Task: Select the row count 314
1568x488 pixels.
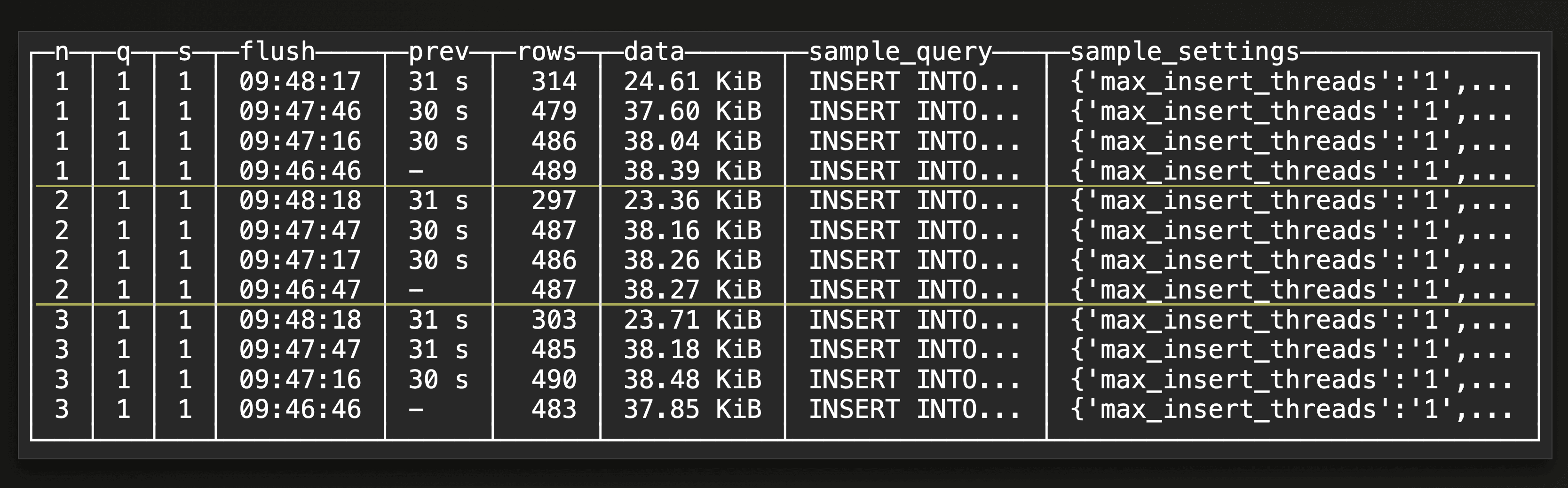Action: 553,81
